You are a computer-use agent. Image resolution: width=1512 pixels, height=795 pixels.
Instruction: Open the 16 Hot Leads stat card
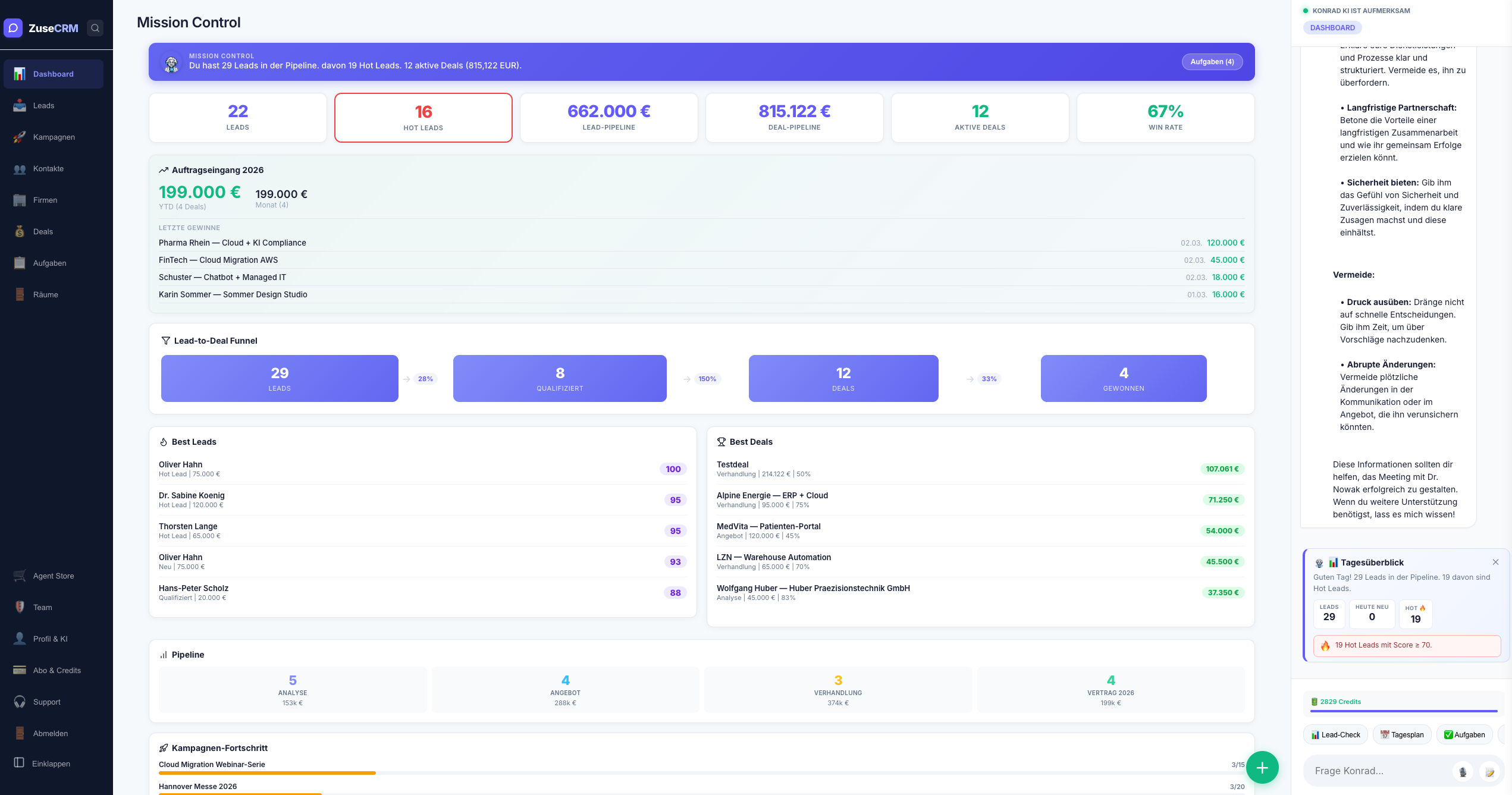click(424, 118)
